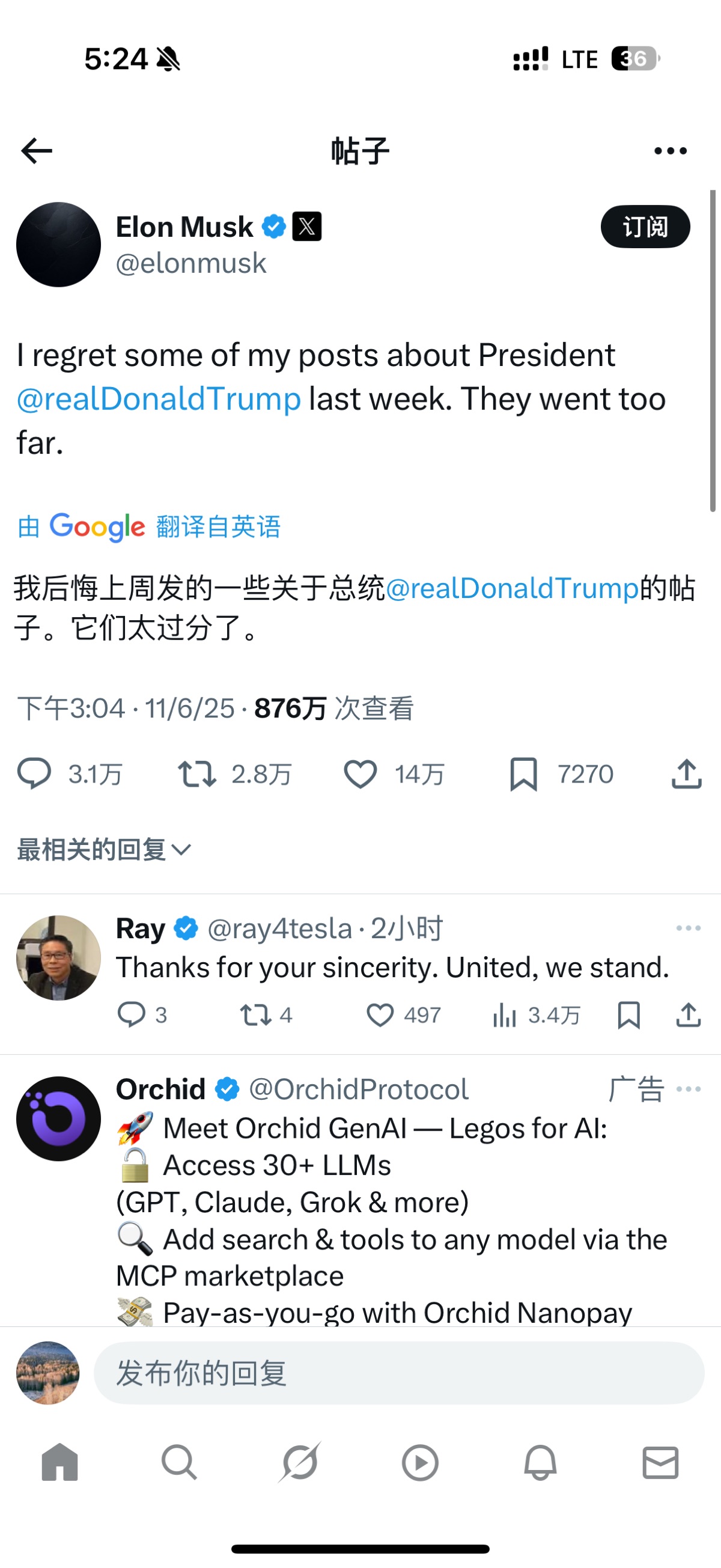Like Elon Musk's post
This screenshot has height=1568, width=721.
[x=360, y=774]
